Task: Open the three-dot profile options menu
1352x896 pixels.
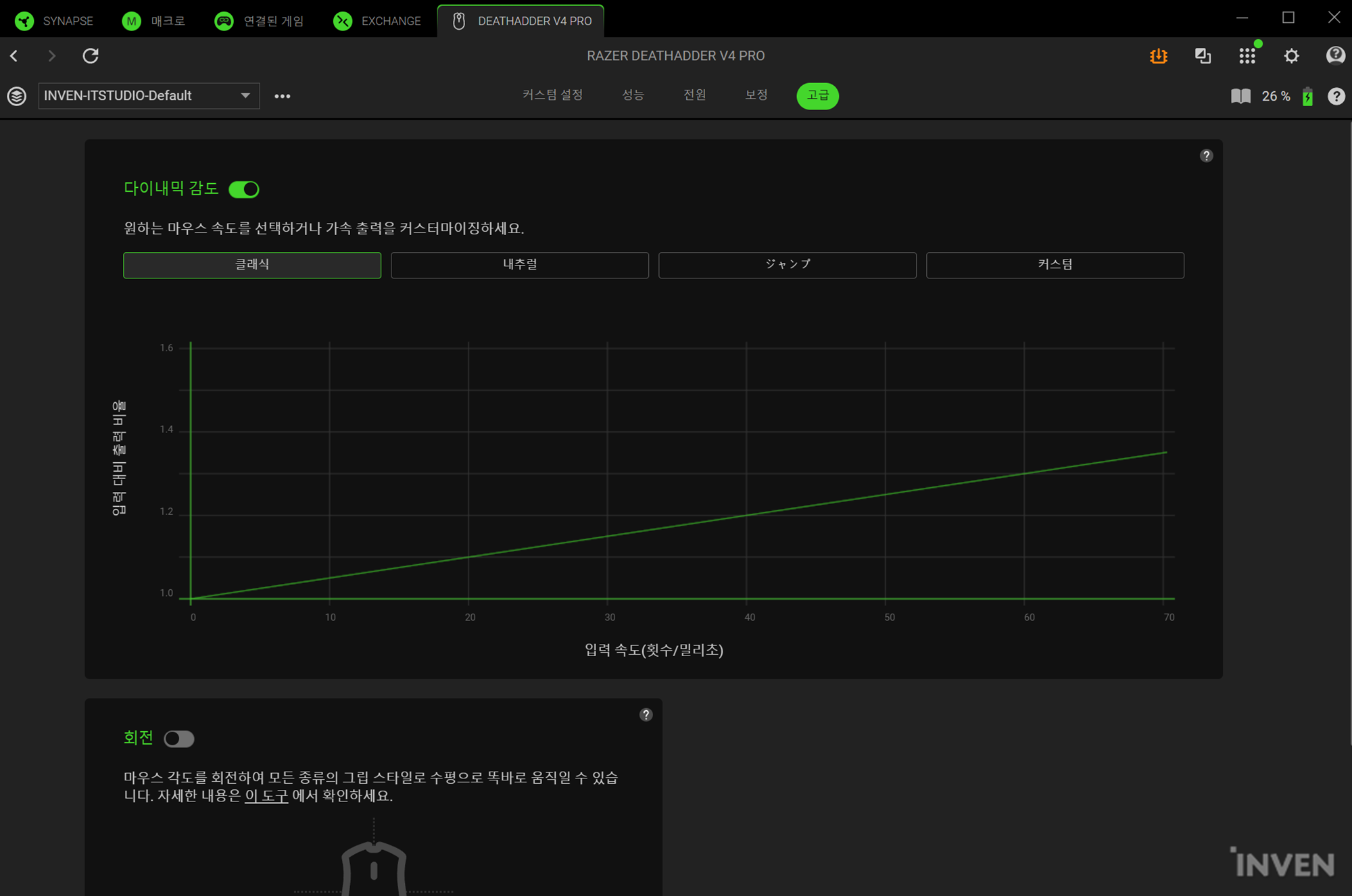Action: coord(283,96)
